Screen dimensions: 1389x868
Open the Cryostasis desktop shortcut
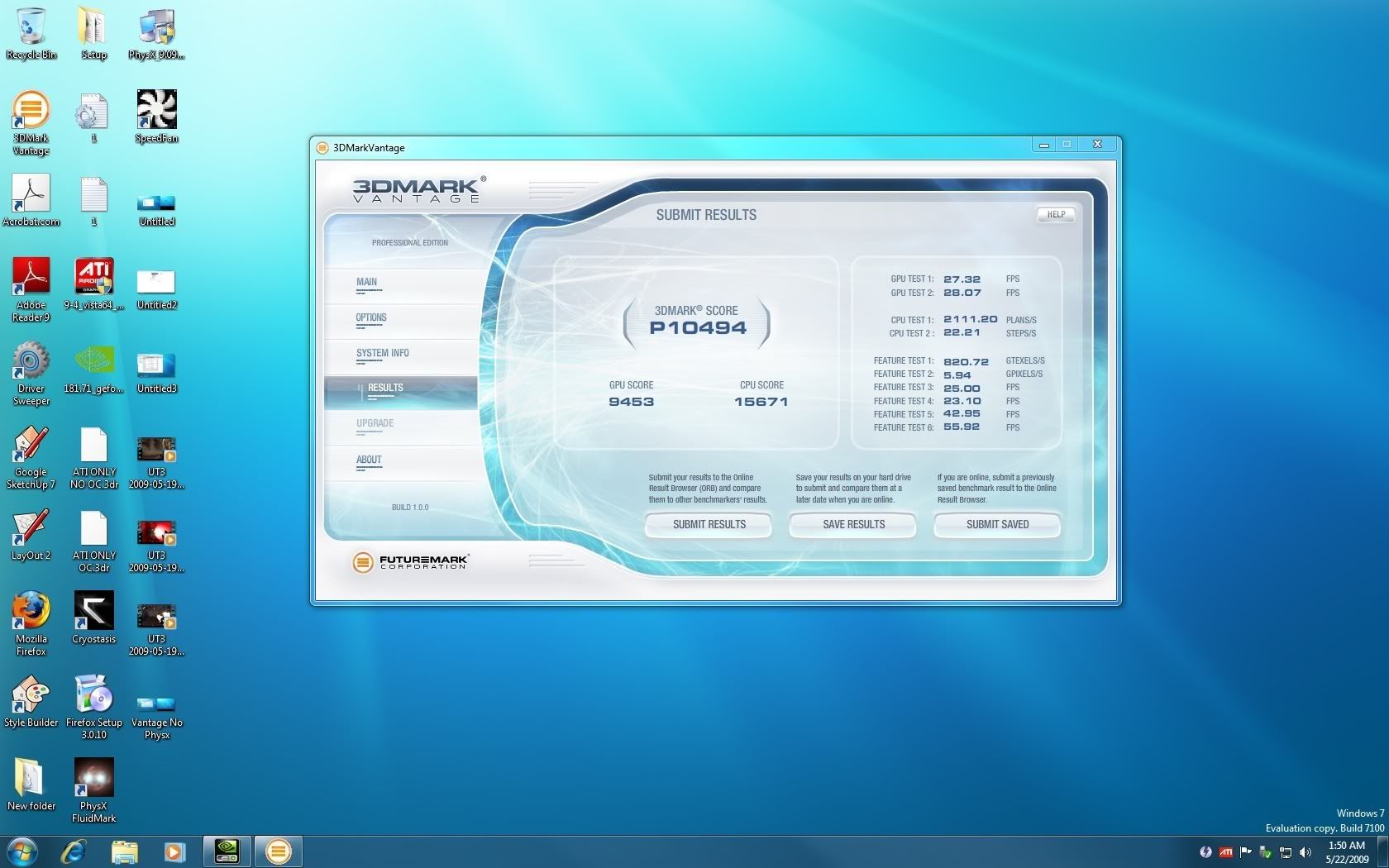click(93, 616)
